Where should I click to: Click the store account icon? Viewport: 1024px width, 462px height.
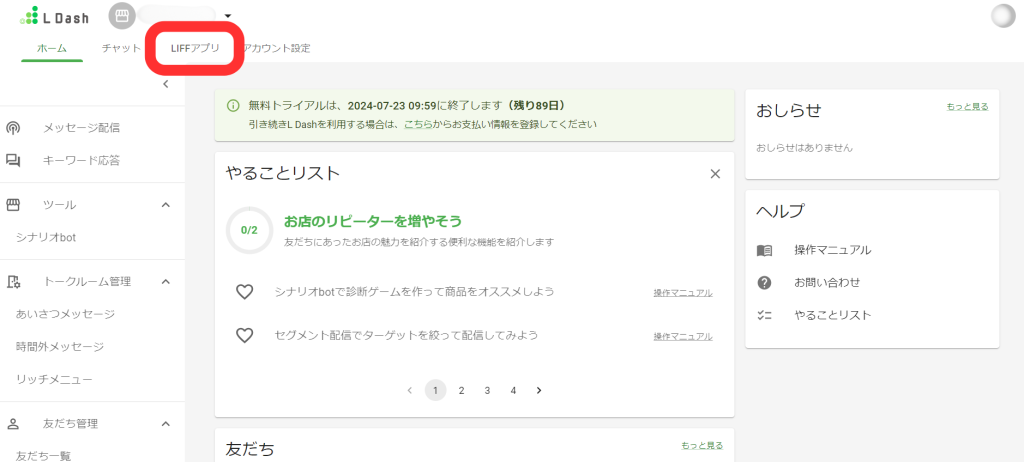[122, 16]
